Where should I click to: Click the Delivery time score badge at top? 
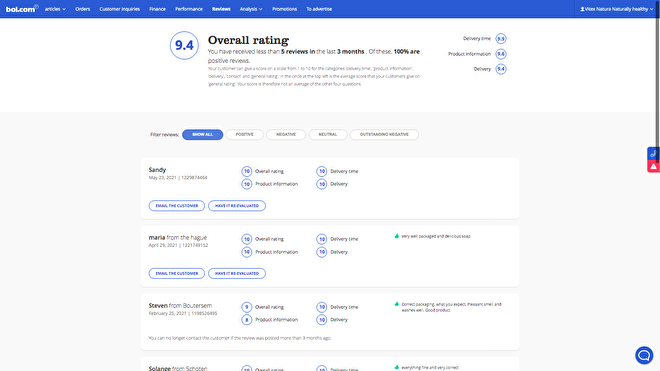pos(500,39)
